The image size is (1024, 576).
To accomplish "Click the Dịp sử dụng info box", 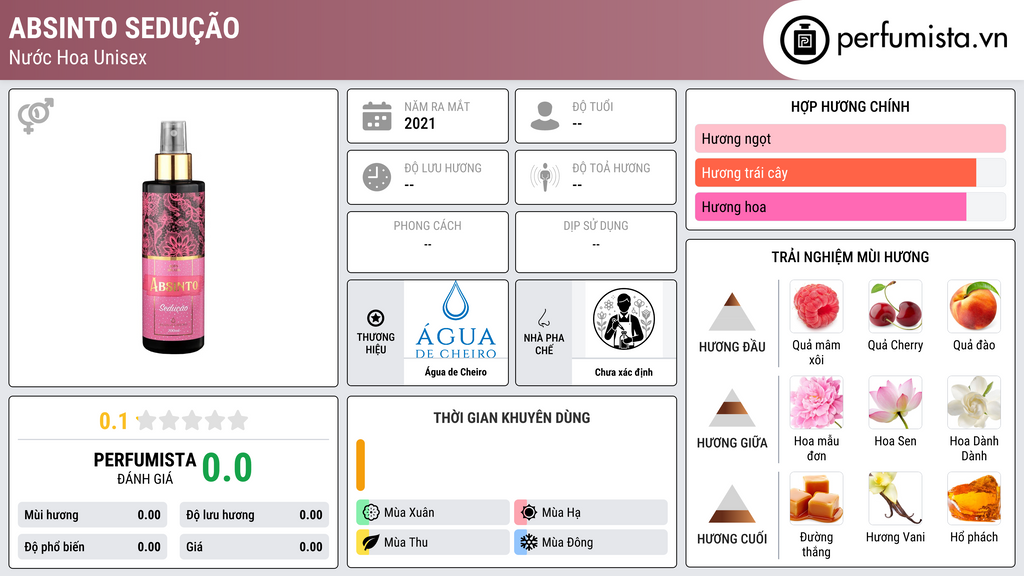I will [x=596, y=242].
